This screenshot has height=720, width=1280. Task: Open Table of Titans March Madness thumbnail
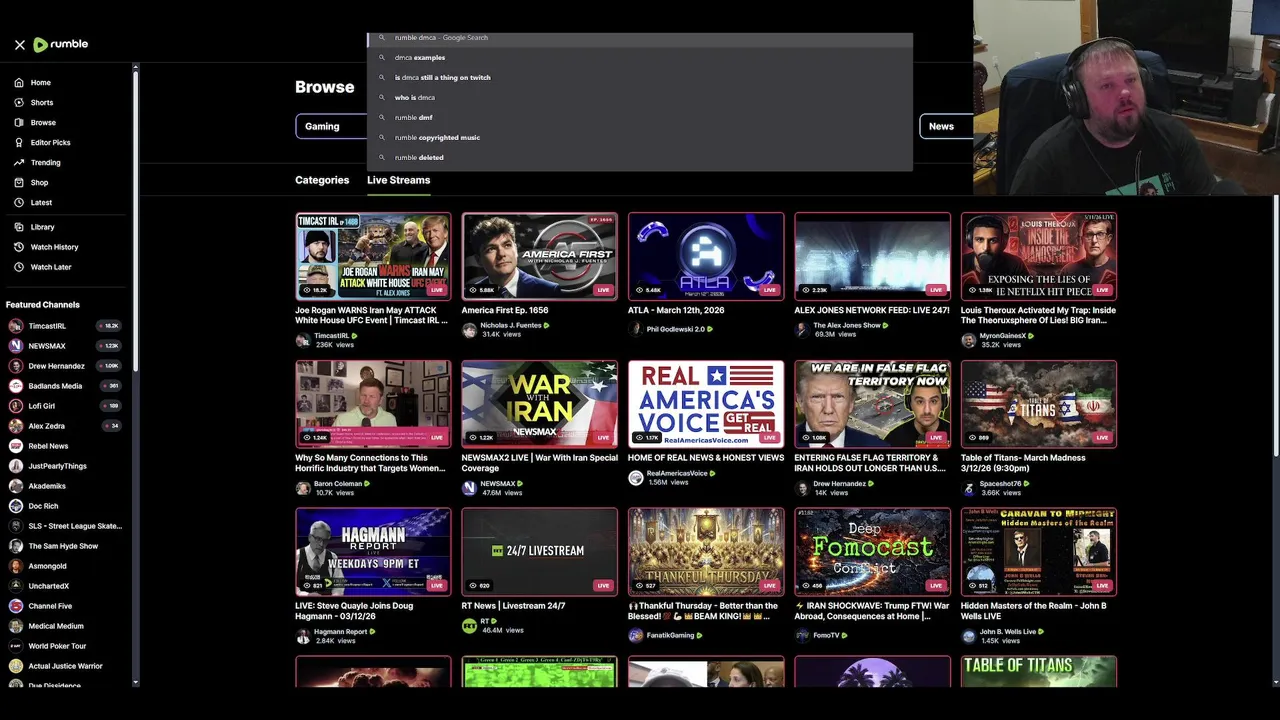[1039, 404]
